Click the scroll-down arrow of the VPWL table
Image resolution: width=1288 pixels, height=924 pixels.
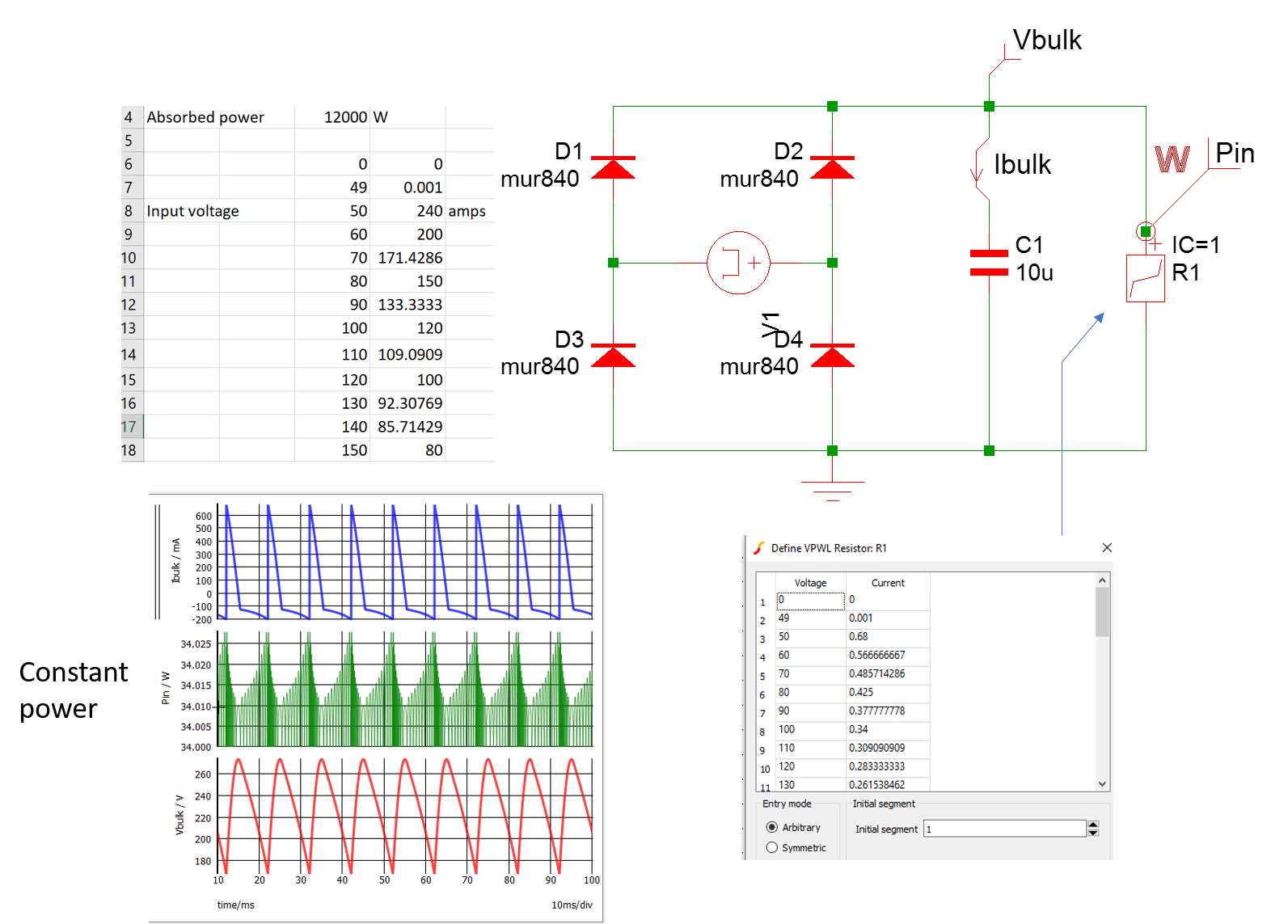pos(1101,783)
